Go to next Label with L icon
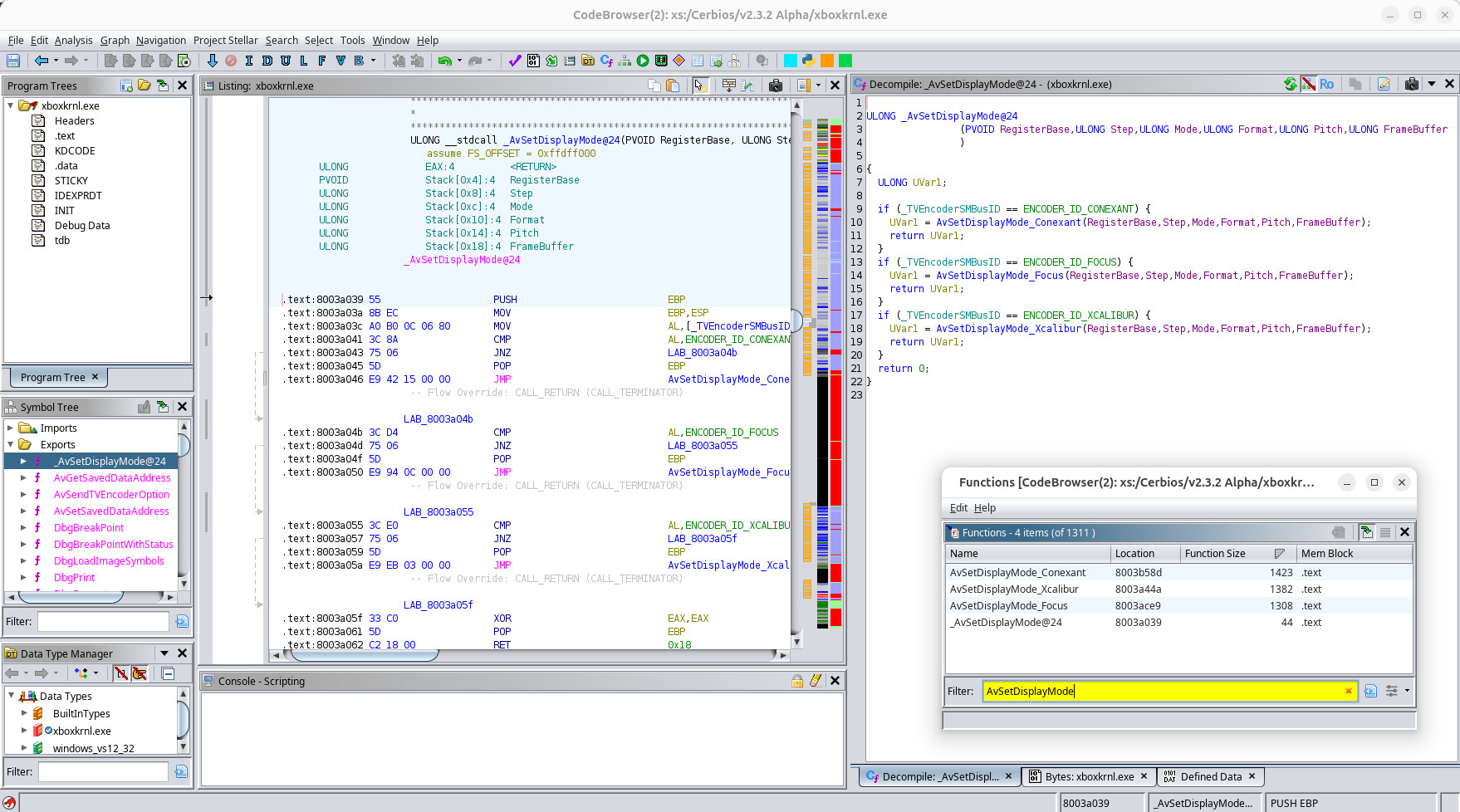1460x812 pixels. [x=304, y=61]
